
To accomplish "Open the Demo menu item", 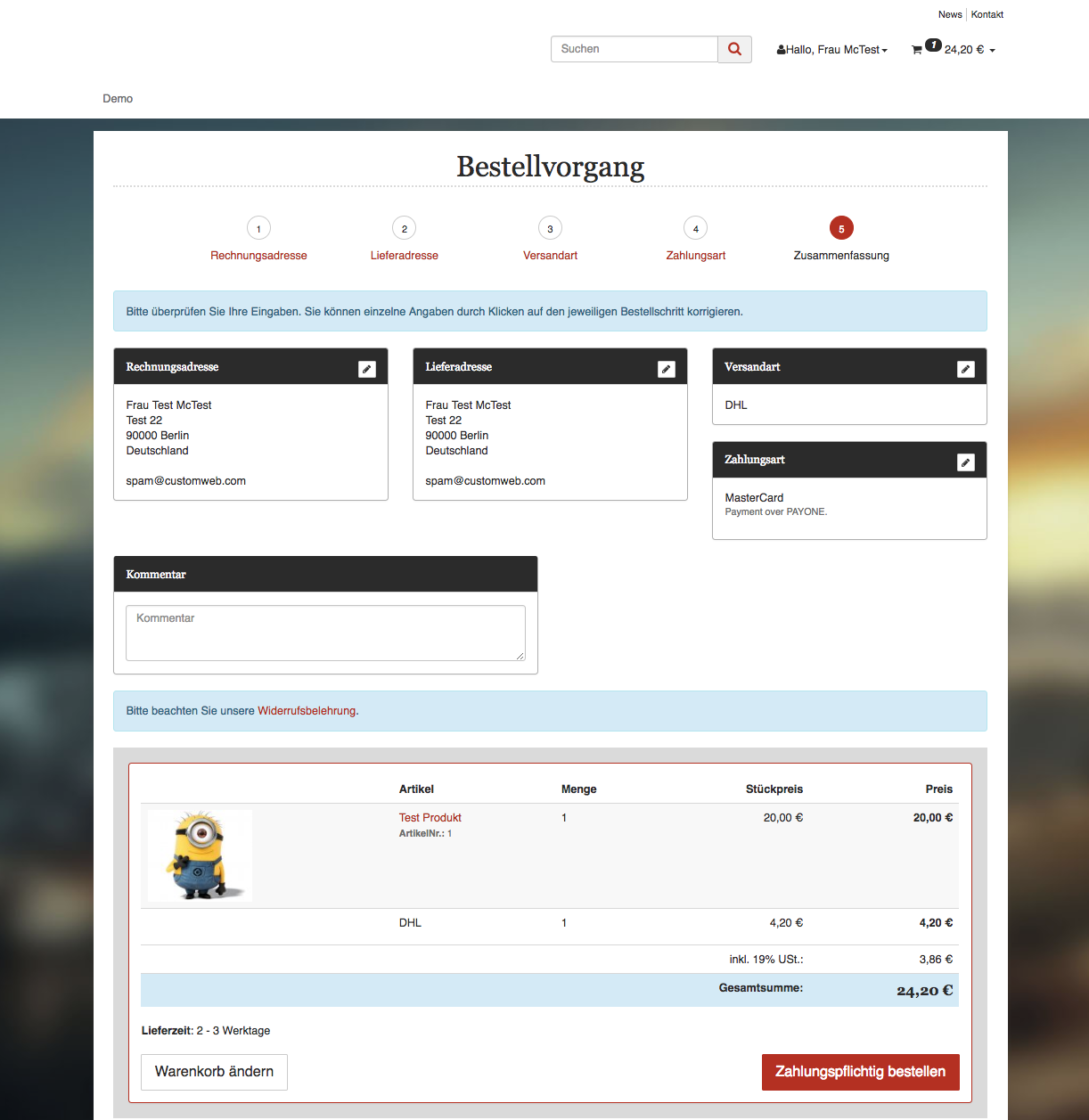I will click(x=118, y=99).
